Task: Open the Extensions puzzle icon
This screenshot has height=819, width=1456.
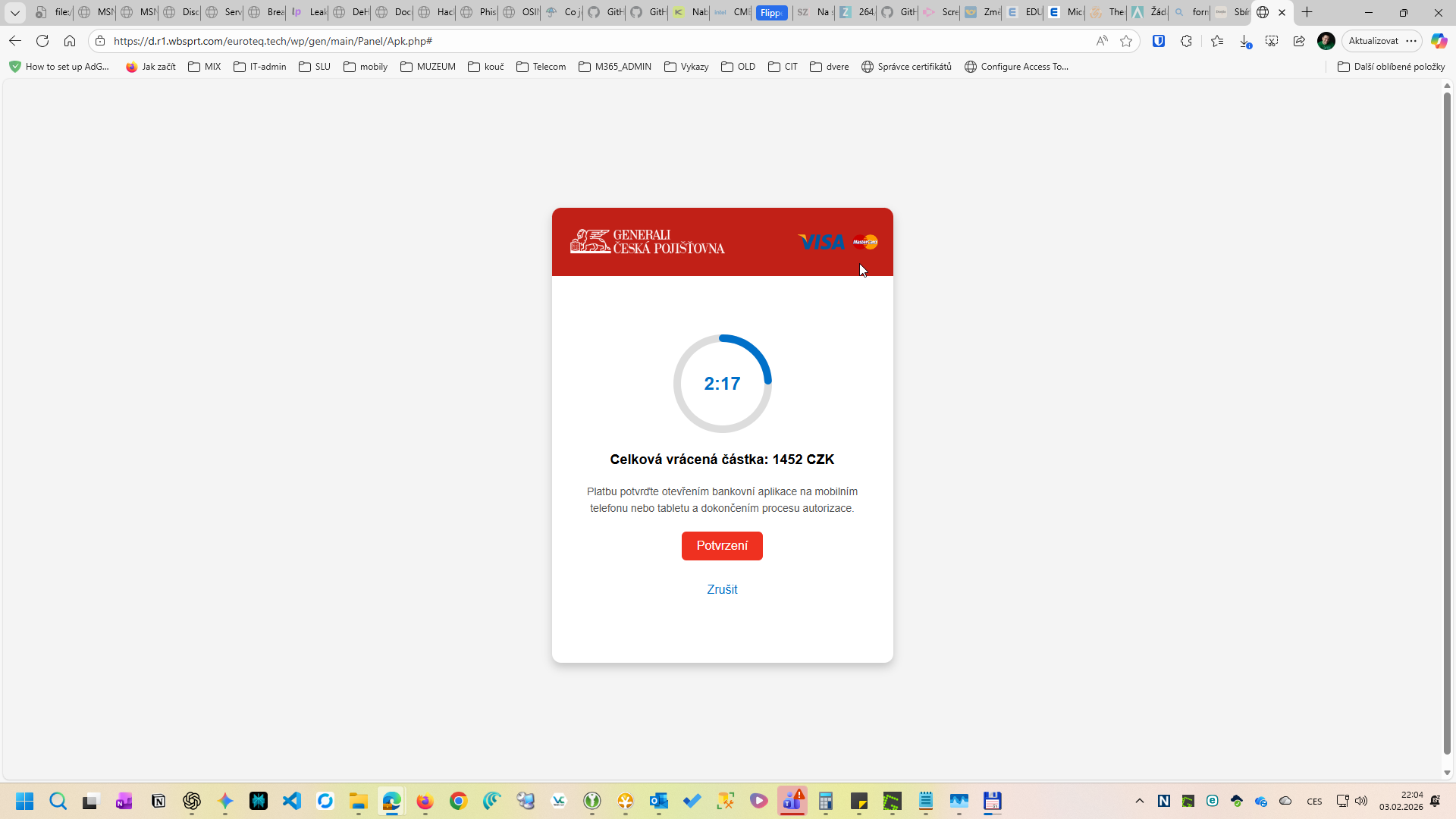Action: 1187,41
